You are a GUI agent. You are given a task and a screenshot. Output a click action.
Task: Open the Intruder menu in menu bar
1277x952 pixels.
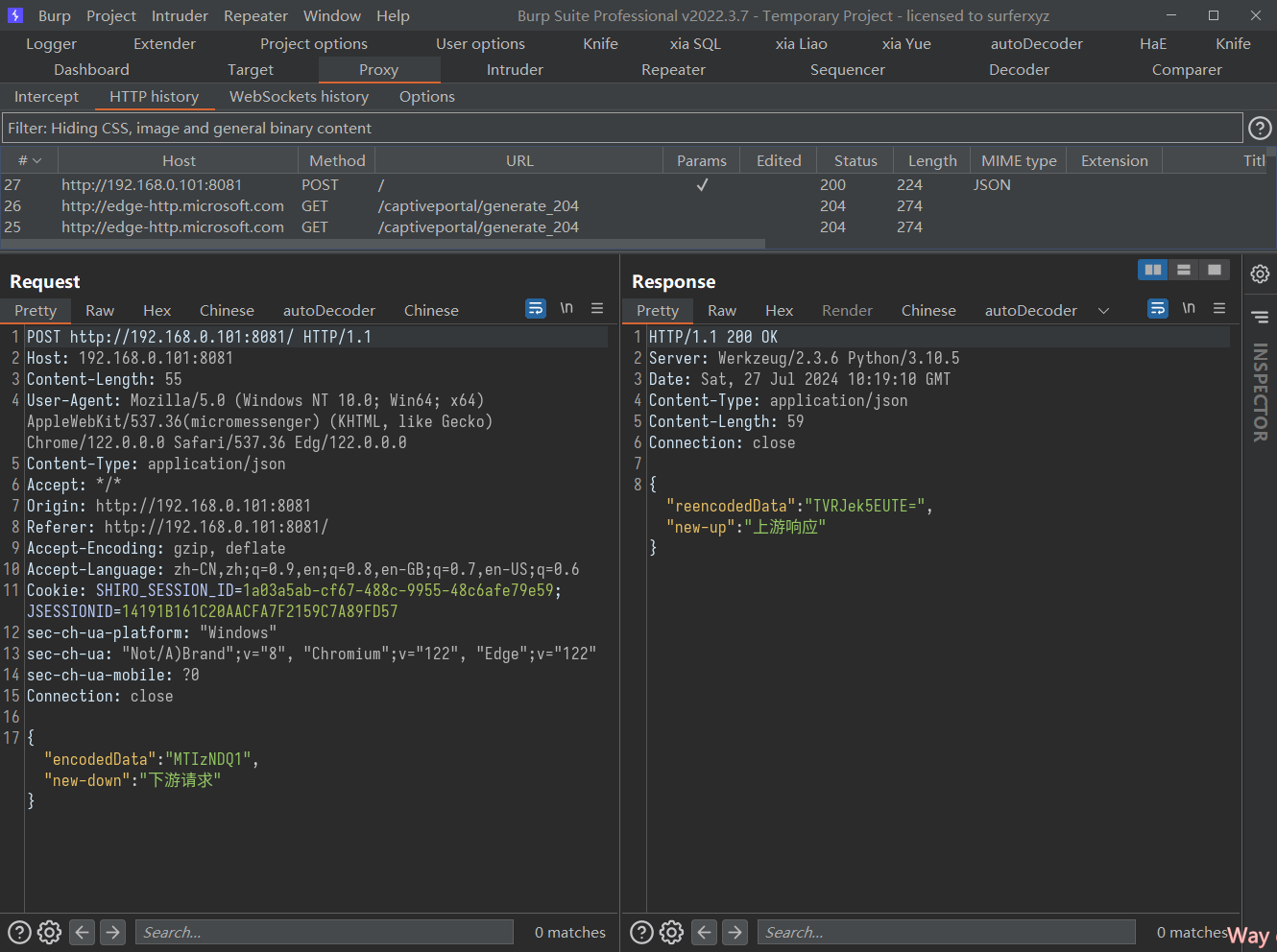[x=180, y=15]
